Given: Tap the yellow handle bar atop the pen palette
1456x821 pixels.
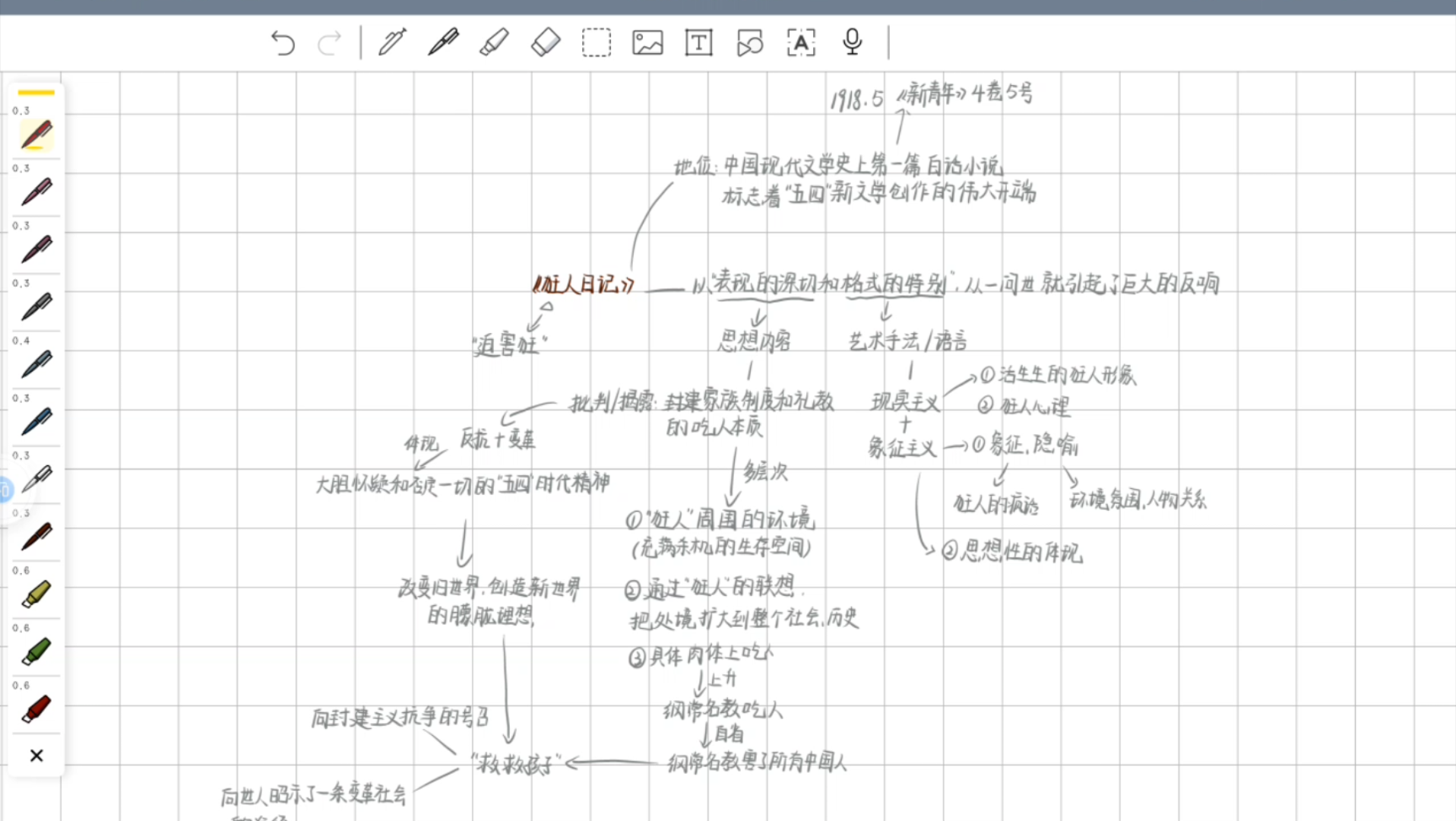Looking at the screenshot, I should point(36,93).
